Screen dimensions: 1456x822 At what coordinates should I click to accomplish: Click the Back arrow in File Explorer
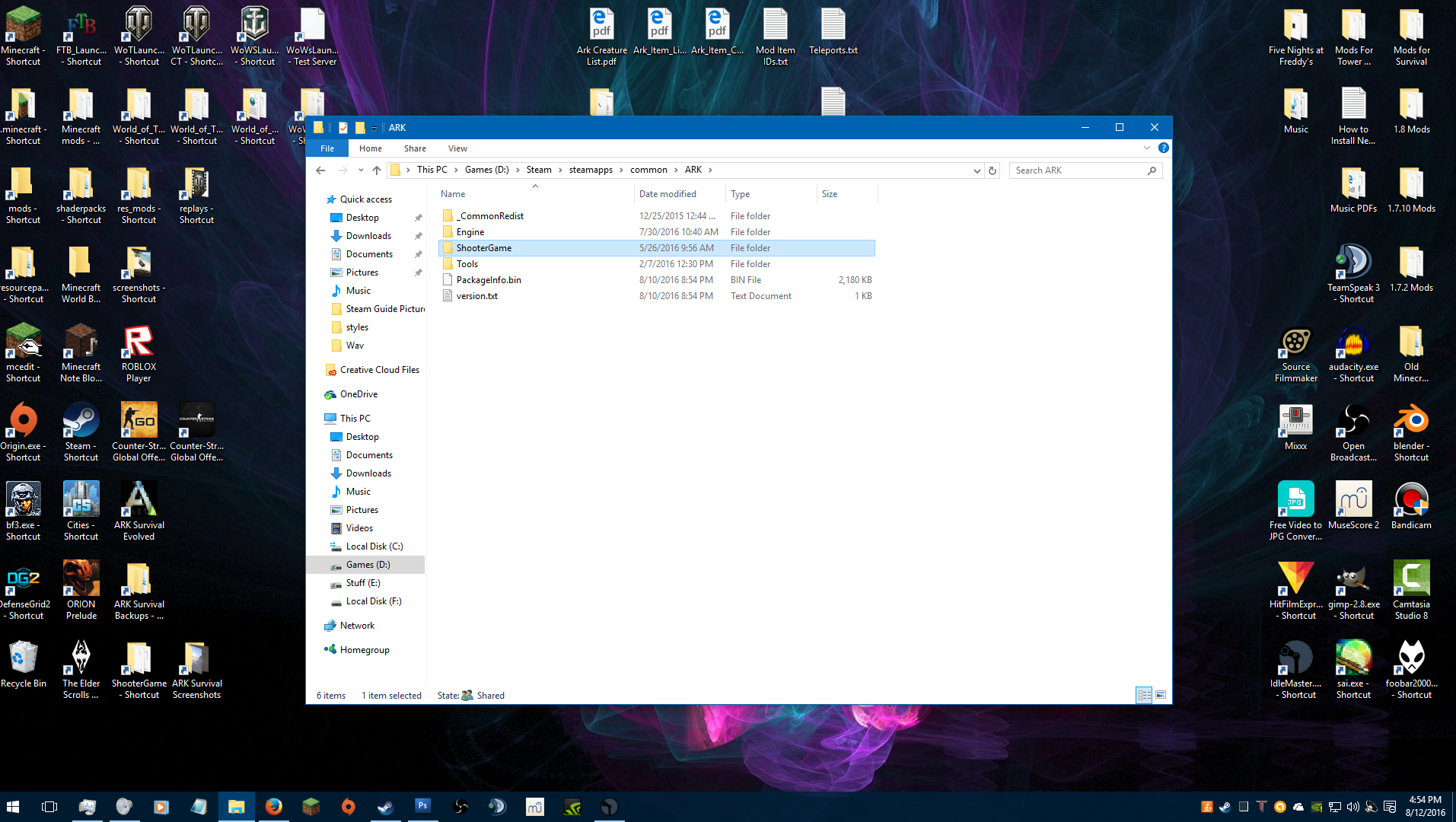[320, 170]
